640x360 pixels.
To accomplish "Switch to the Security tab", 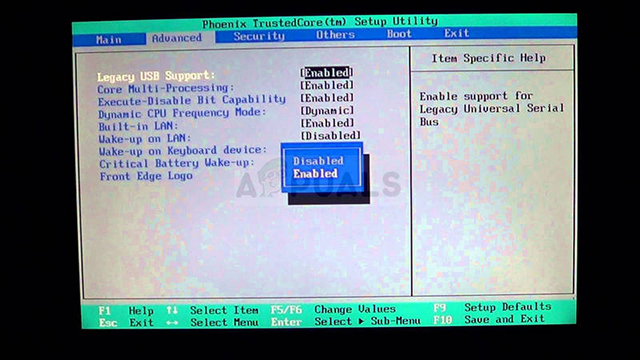I will [x=259, y=36].
